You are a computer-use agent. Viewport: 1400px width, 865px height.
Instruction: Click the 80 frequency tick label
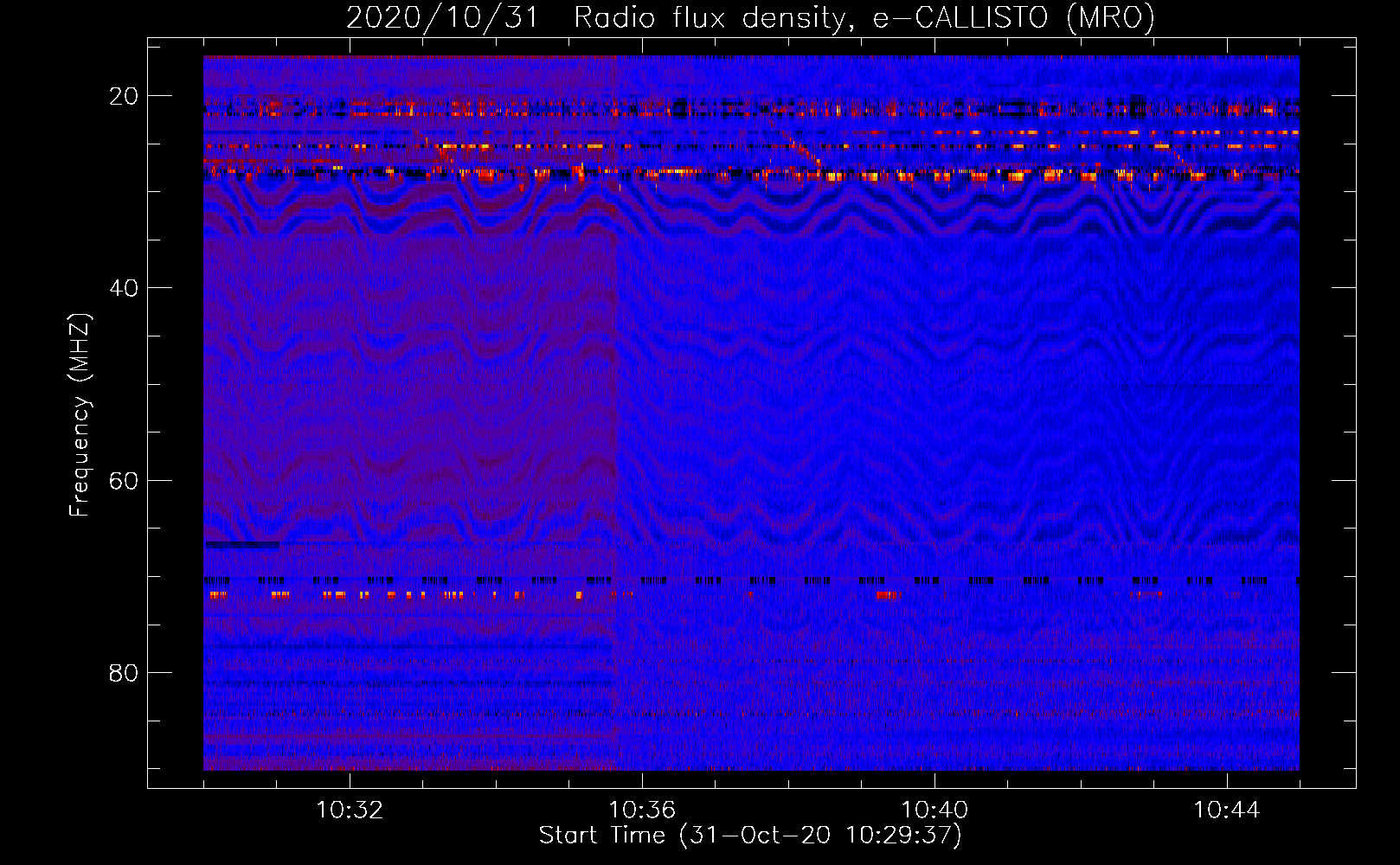[x=124, y=672]
